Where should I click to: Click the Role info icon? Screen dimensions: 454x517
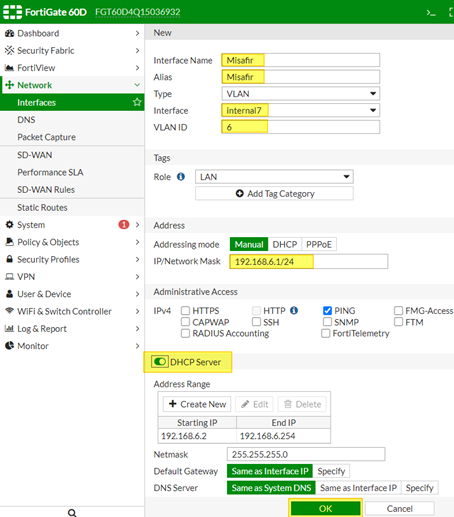coord(181,177)
